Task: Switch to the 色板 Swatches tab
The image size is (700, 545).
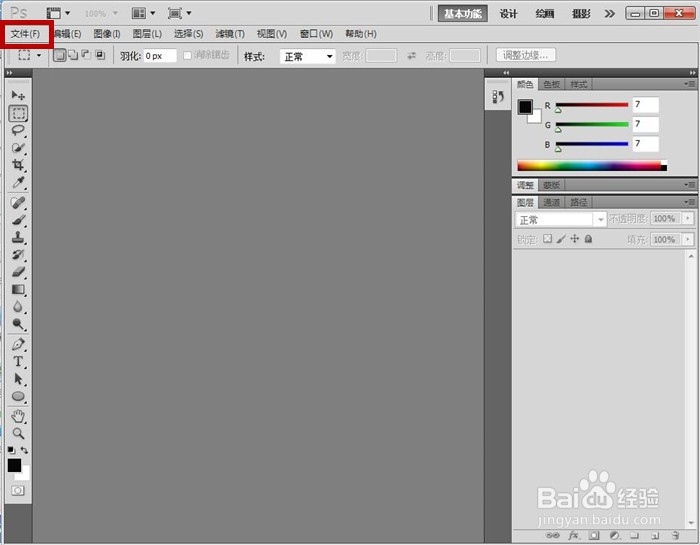Action: [551, 84]
